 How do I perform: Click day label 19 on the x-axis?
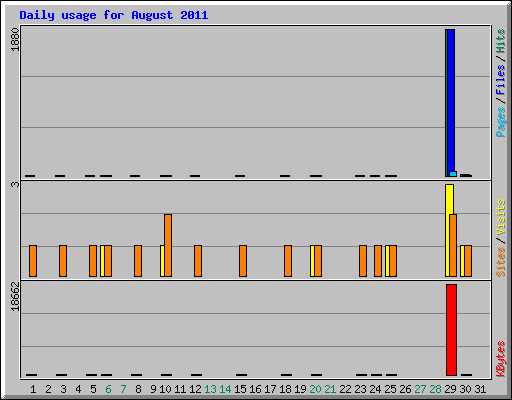pos(300,389)
